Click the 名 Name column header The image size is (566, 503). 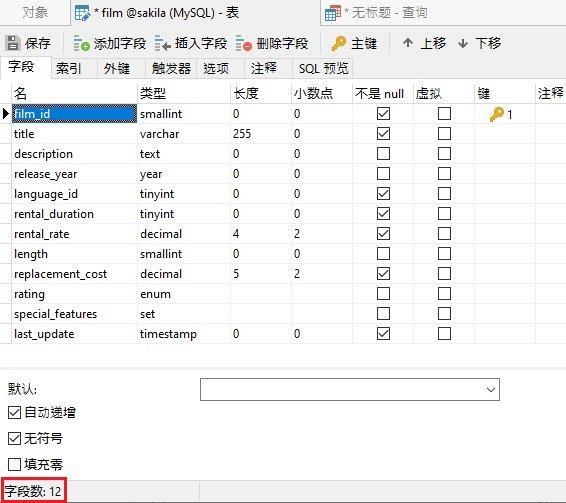[x=74, y=94]
